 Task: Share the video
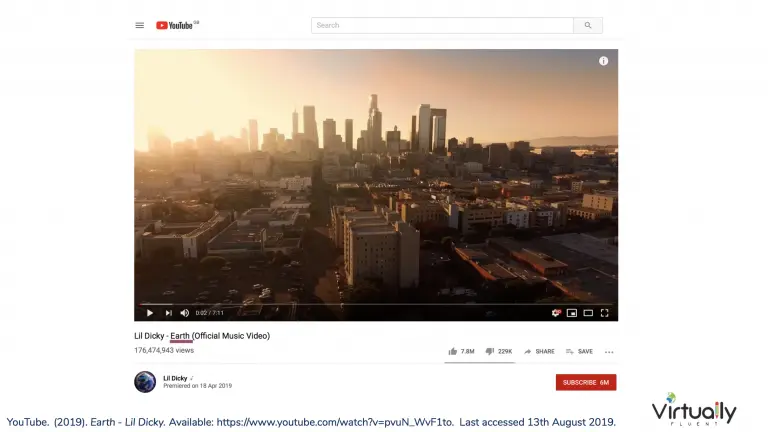(x=539, y=352)
